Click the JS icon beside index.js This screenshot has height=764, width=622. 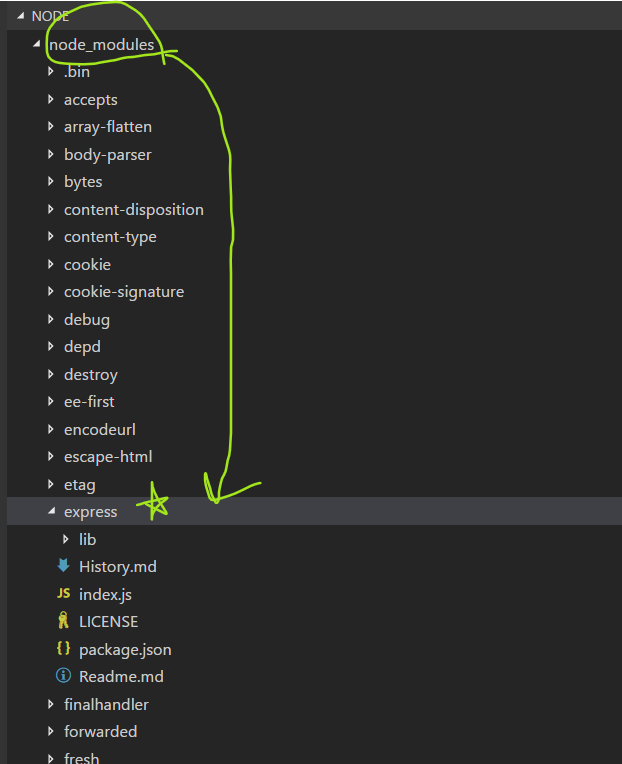[63, 593]
